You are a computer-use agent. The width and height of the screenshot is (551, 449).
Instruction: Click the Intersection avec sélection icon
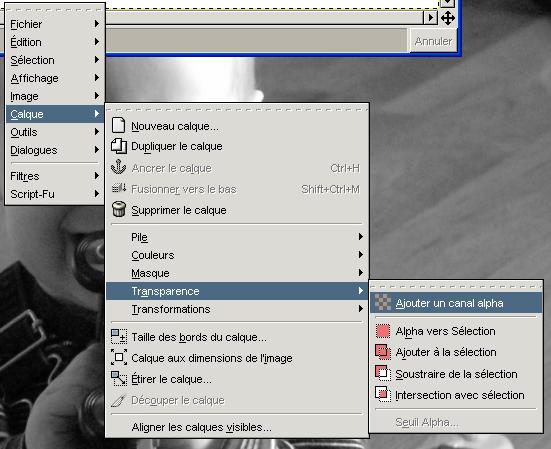(383, 395)
